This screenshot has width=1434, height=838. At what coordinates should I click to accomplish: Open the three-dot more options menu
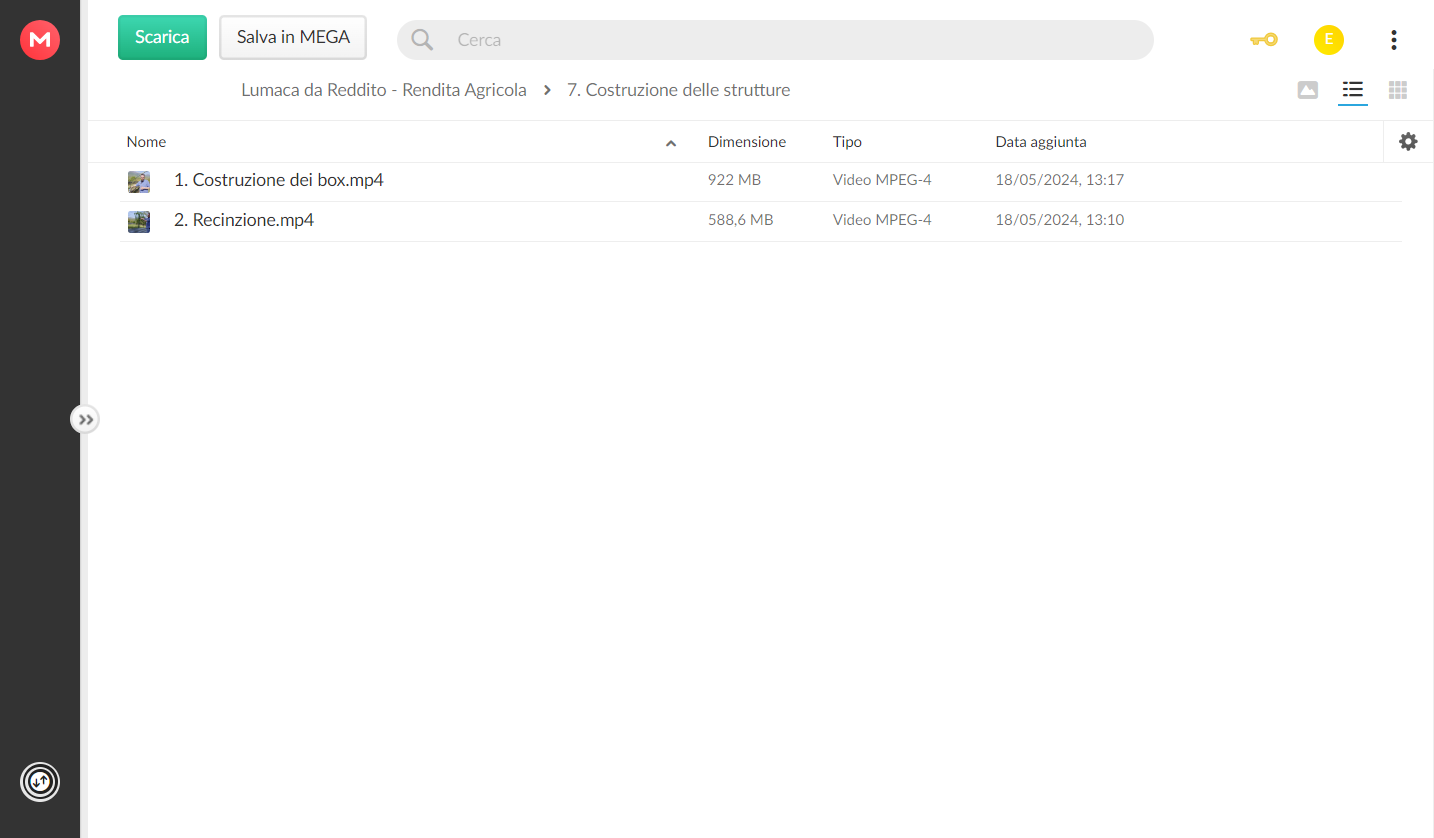point(1394,40)
